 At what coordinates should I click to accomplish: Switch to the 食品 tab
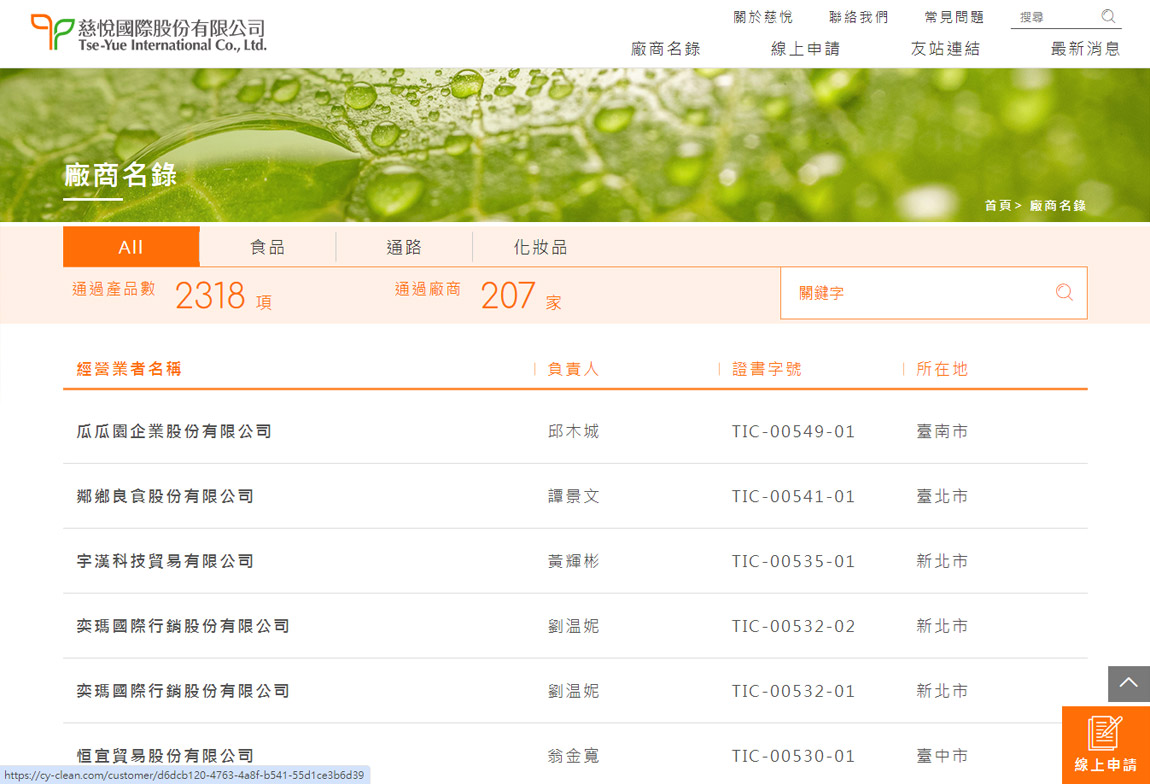coord(267,247)
